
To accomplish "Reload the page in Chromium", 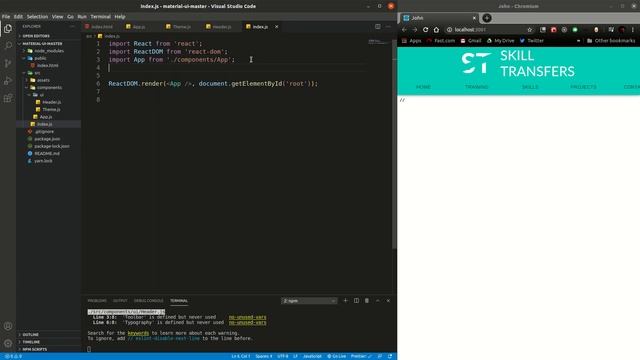I will [x=425, y=29].
